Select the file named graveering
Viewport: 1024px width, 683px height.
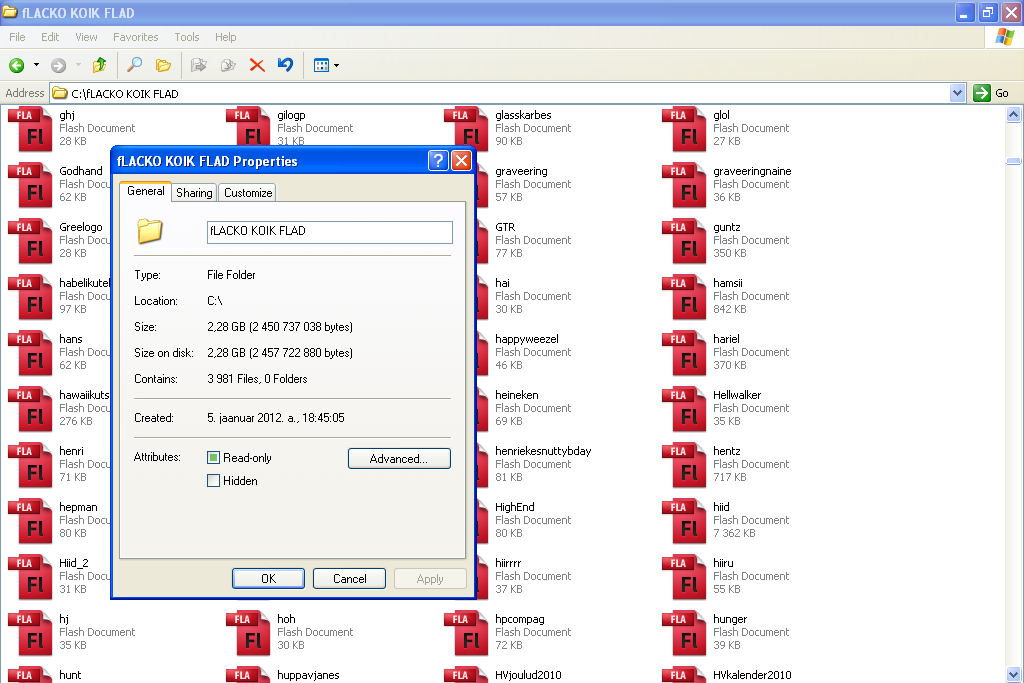[x=521, y=172]
